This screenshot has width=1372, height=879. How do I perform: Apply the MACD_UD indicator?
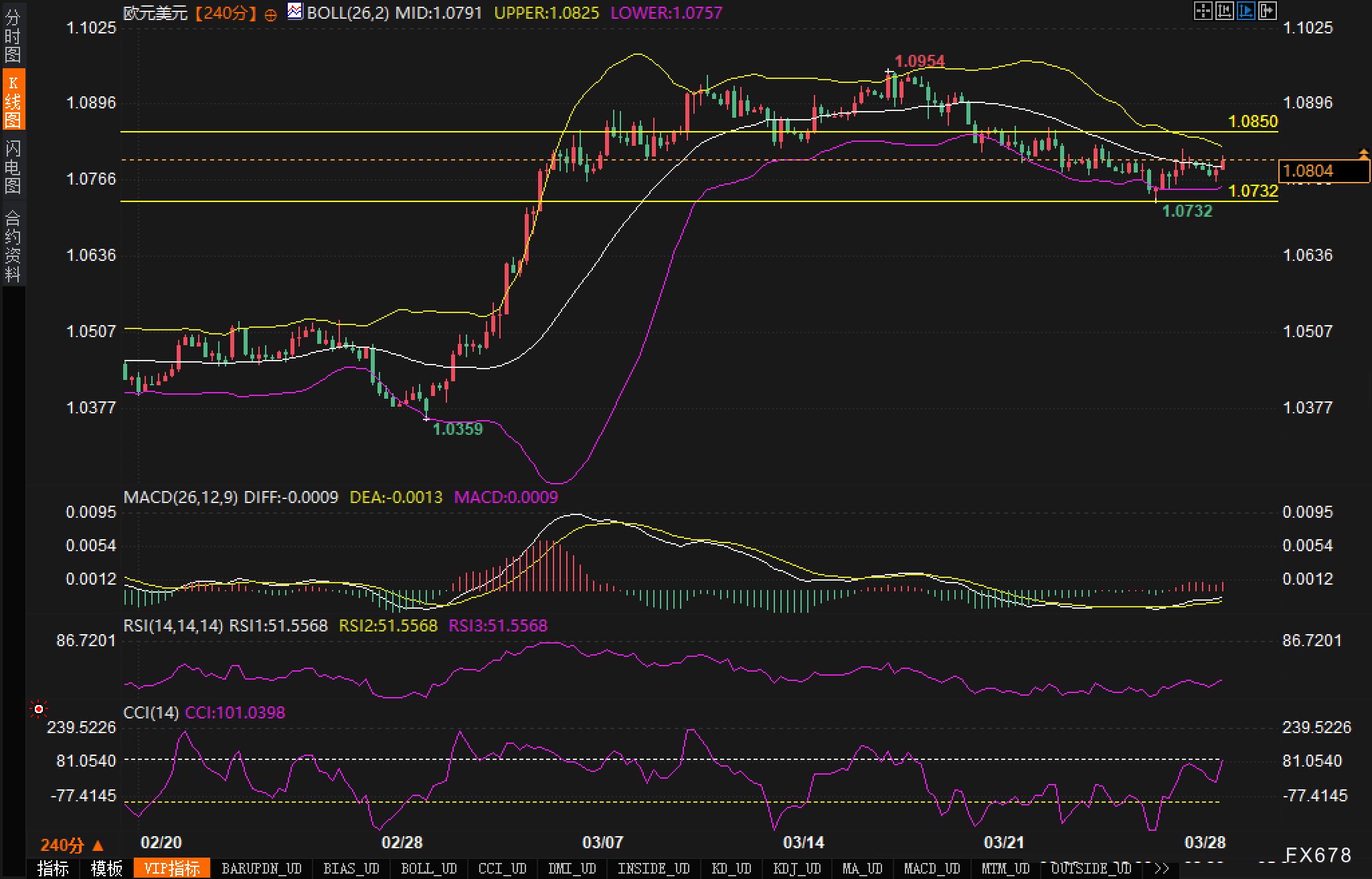tap(932, 868)
